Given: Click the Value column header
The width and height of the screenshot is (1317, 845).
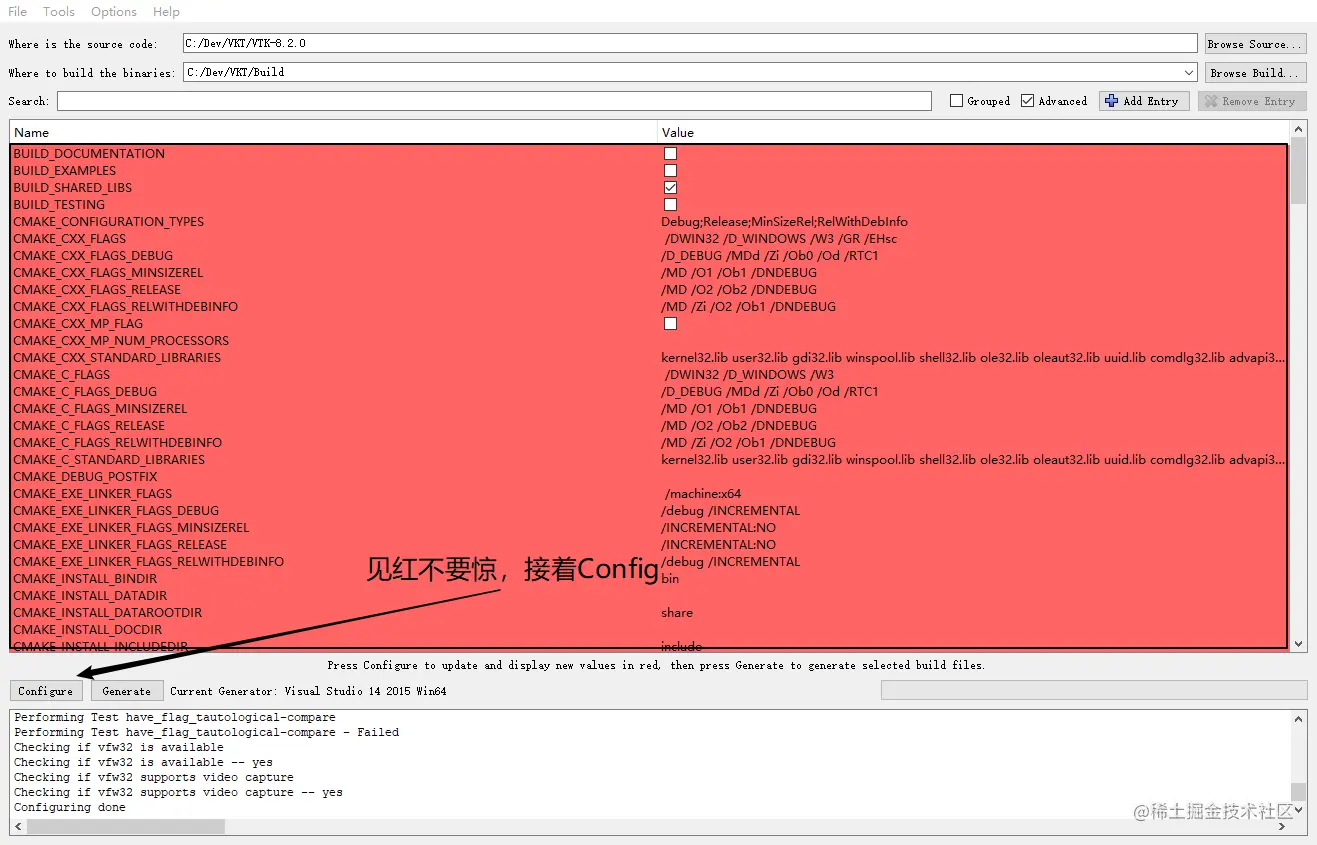Looking at the screenshot, I should coord(973,132).
